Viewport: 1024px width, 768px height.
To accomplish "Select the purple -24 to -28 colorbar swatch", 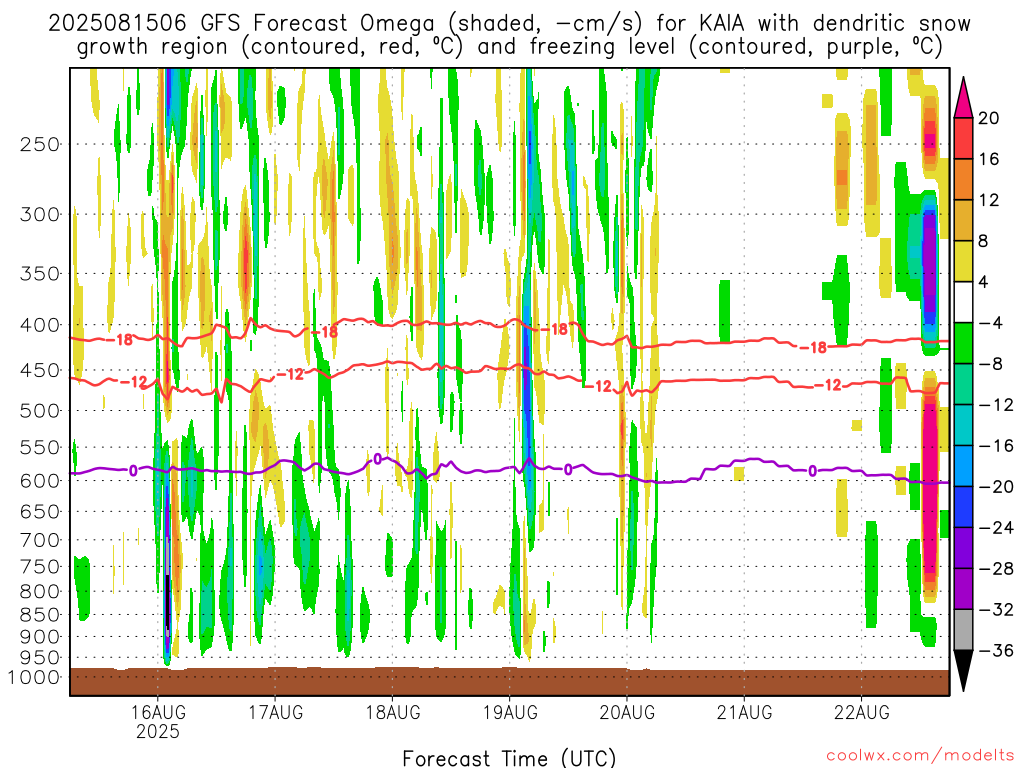I will tap(963, 548).
